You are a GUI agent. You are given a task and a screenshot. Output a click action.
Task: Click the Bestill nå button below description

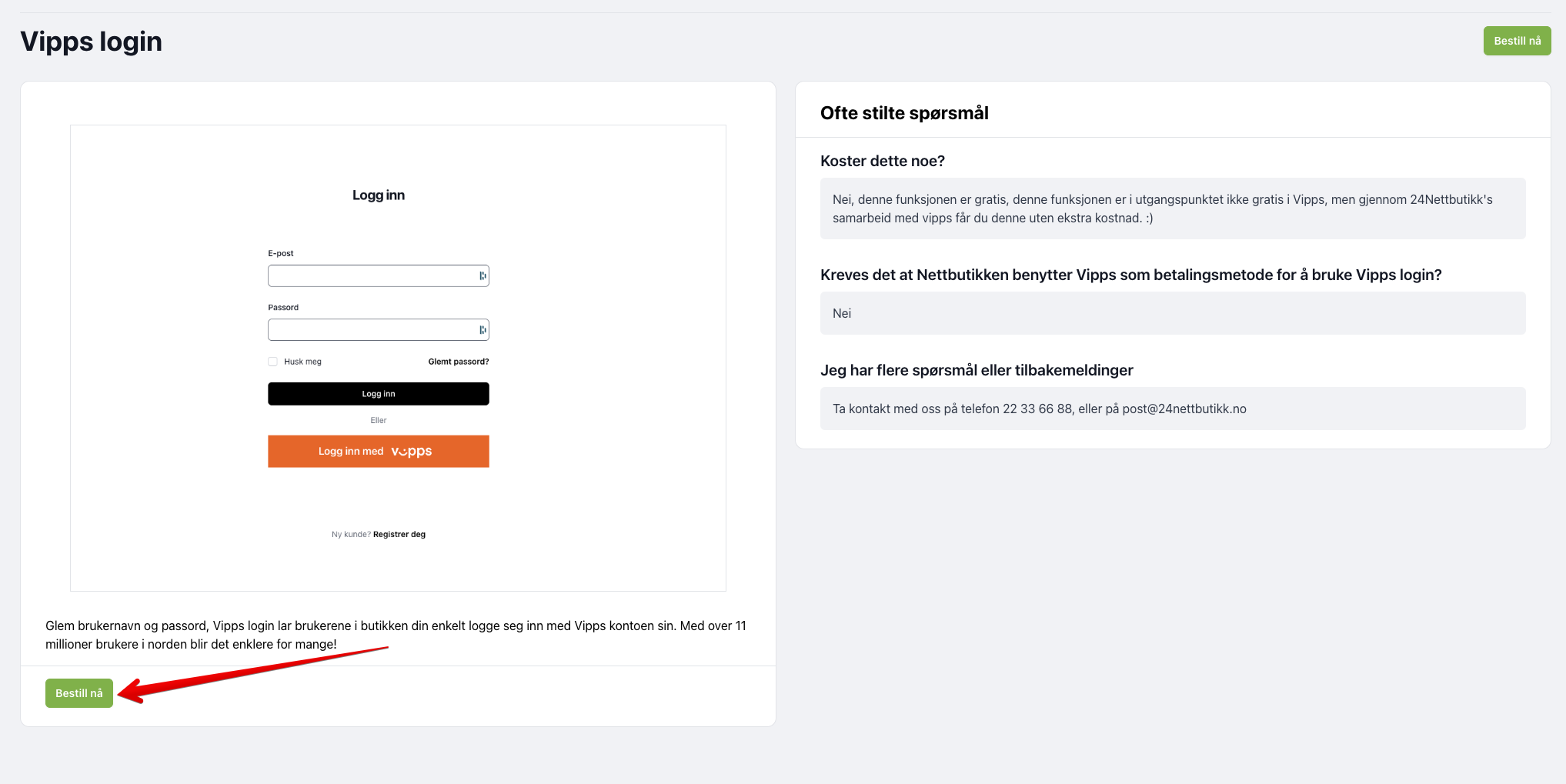[79, 693]
